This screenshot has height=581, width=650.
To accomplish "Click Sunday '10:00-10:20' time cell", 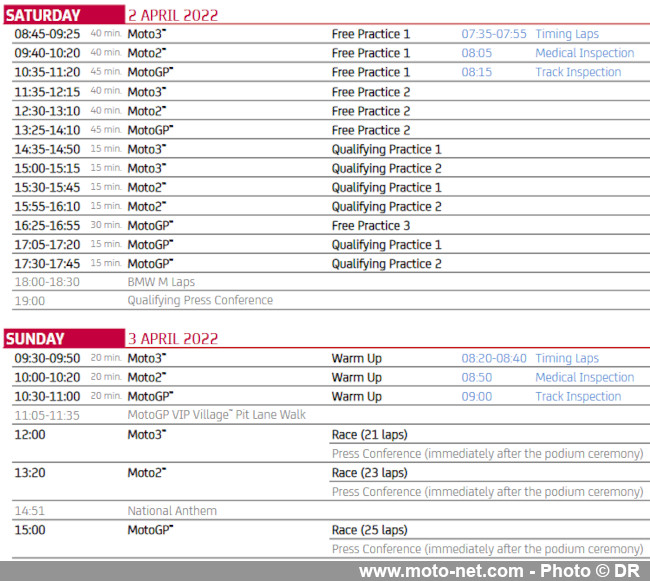I will point(47,378).
